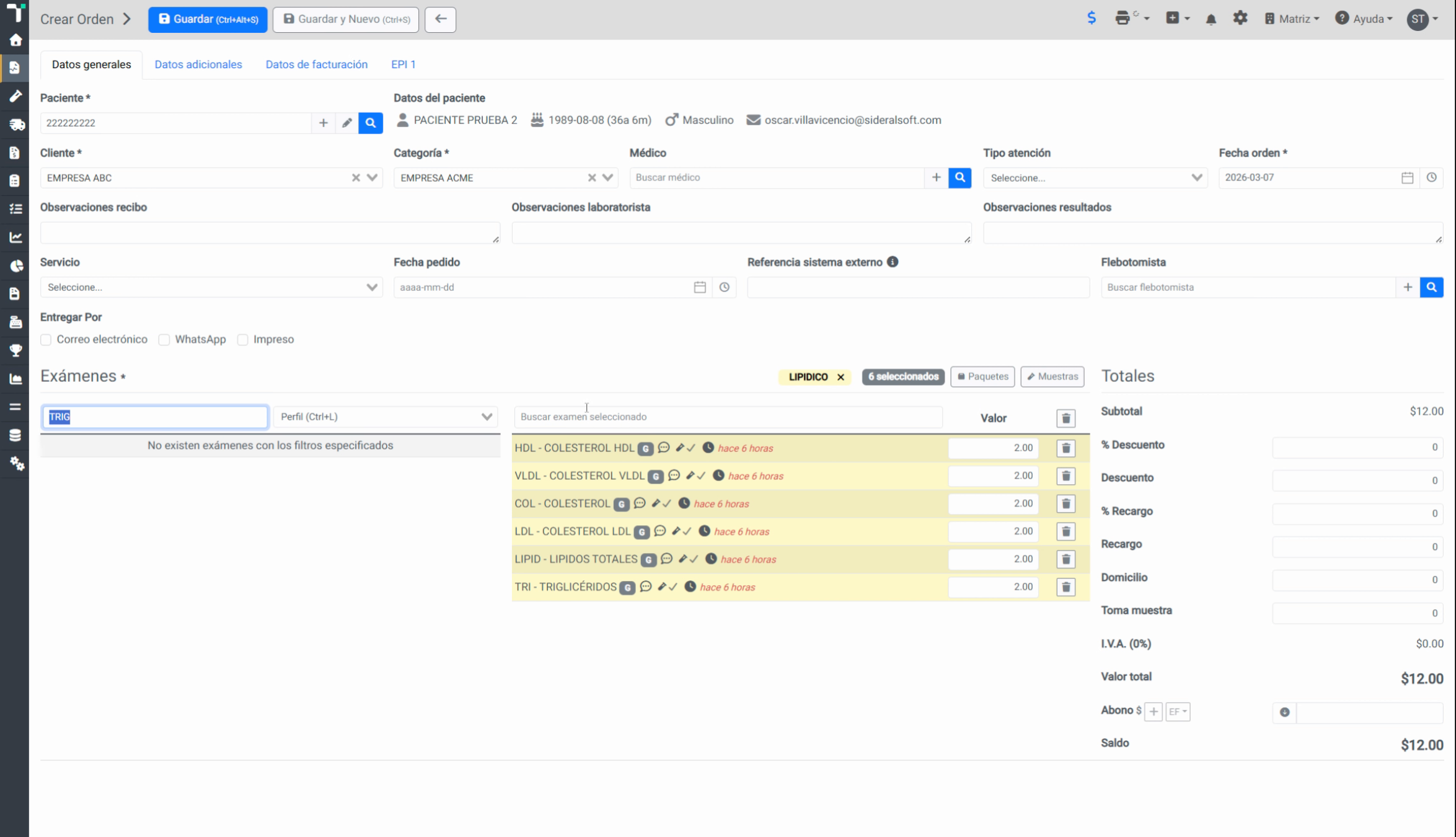1456x837 pixels.
Task: Search patient with magnifier button
Action: (x=371, y=123)
